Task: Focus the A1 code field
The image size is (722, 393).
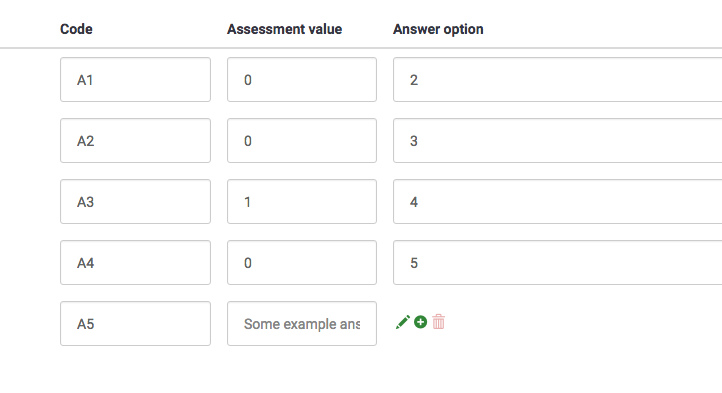Action: coord(135,80)
